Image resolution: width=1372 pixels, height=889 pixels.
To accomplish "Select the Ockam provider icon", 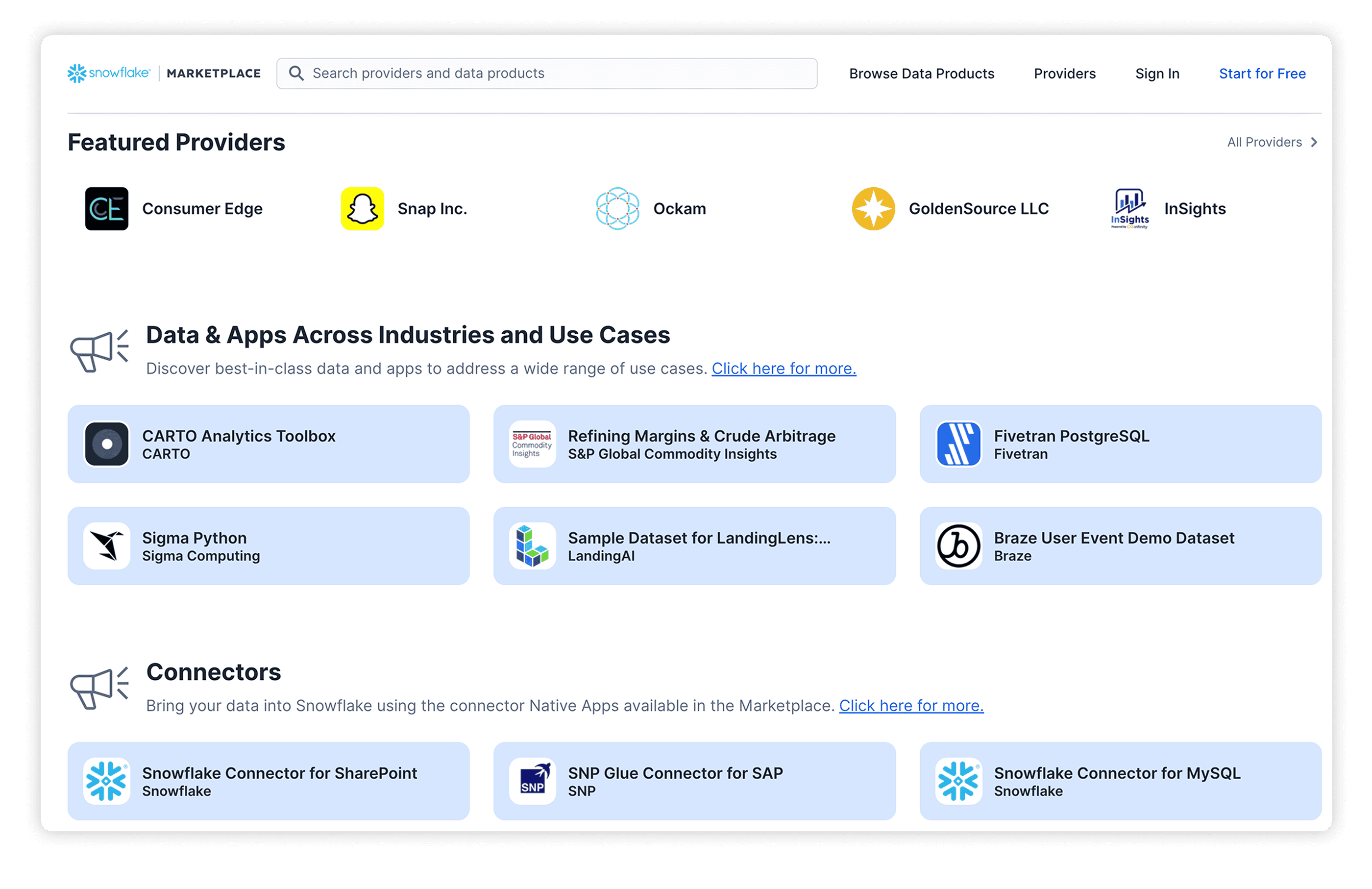I will (x=617, y=209).
